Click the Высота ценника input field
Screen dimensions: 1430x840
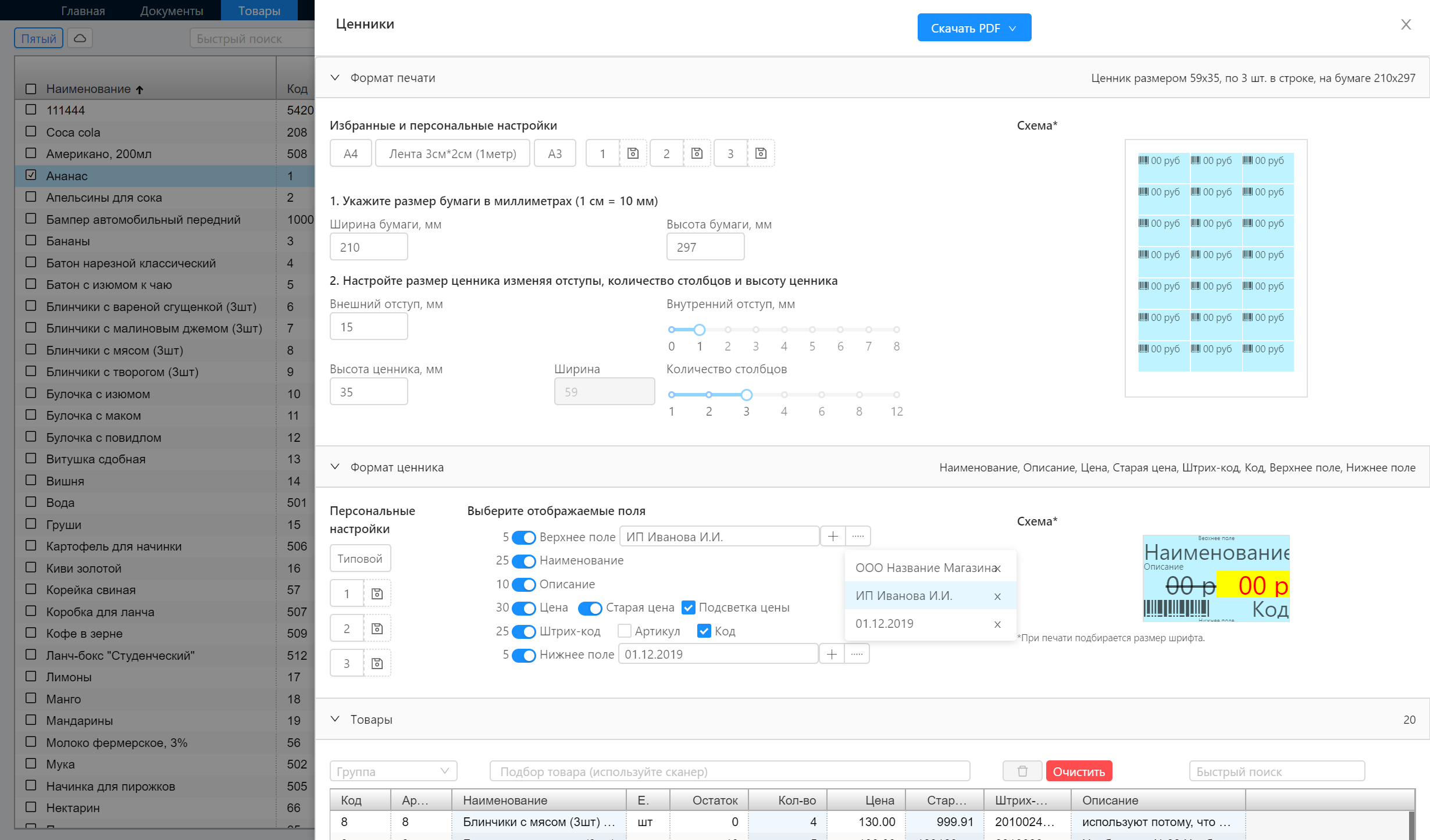click(x=369, y=392)
